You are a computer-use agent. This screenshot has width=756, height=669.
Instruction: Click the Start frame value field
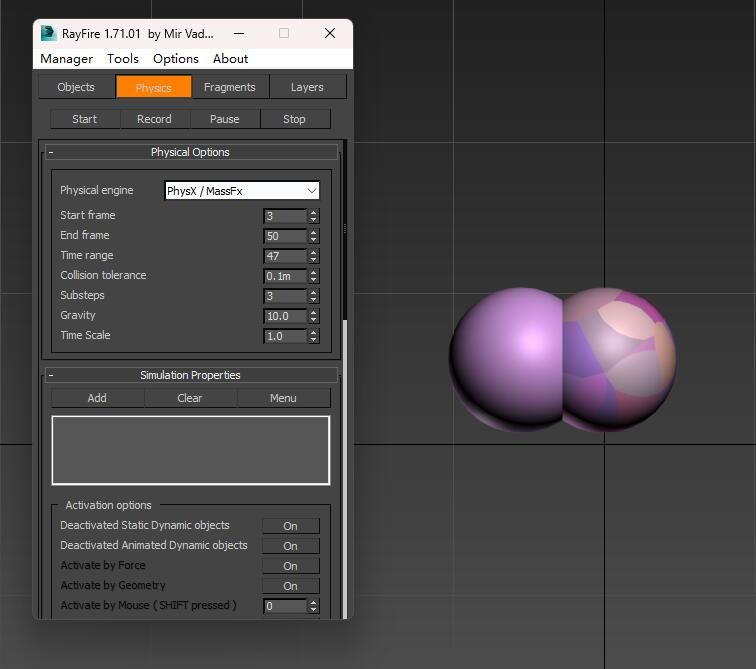click(x=285, y=216)
